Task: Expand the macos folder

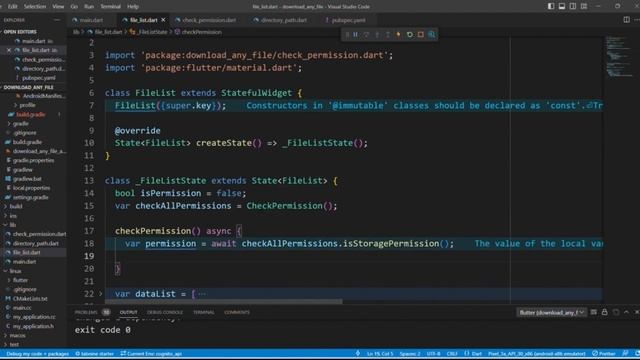Action: coord(17,335)
